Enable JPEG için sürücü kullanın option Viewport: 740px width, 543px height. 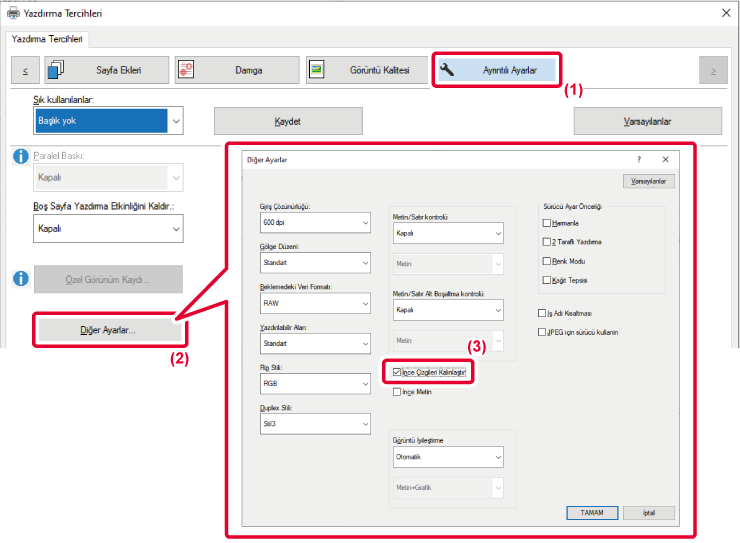pyautogui.click(x=542, y=331)
